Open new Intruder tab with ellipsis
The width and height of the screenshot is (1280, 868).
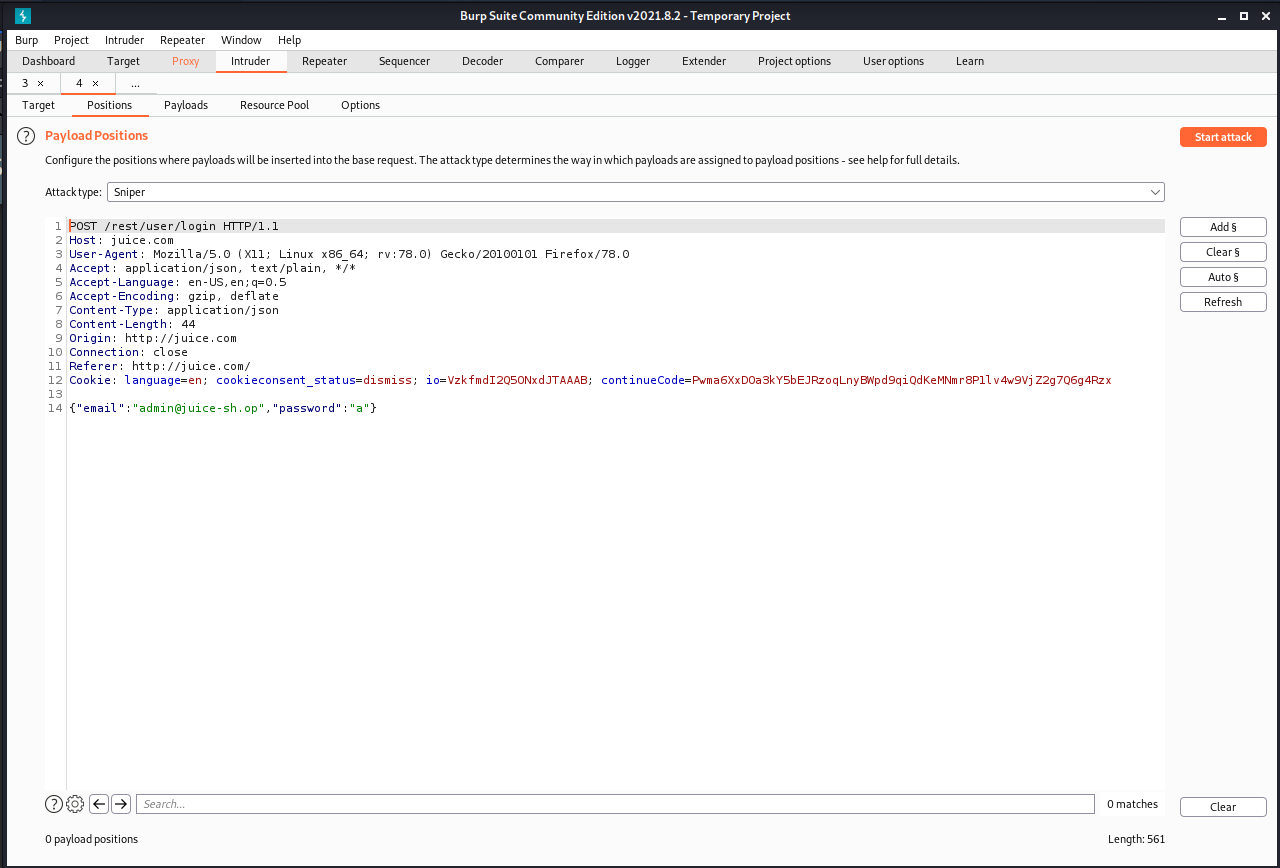tap(135, 84)
